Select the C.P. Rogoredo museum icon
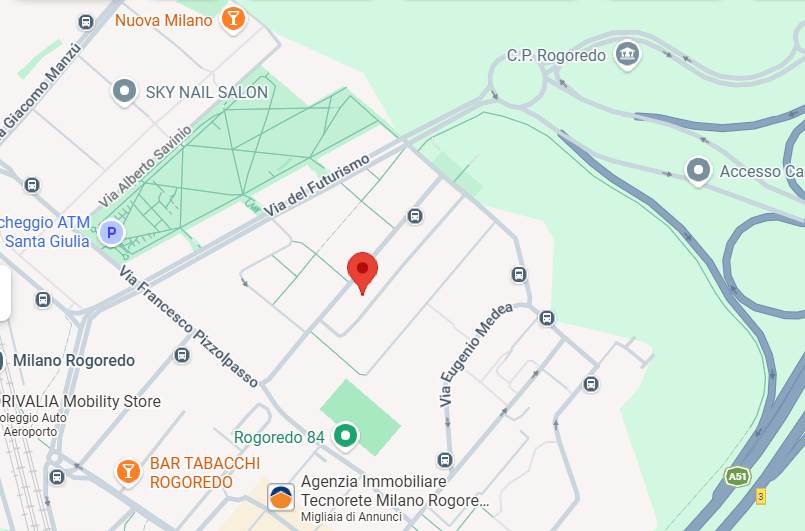 (627, 55)
